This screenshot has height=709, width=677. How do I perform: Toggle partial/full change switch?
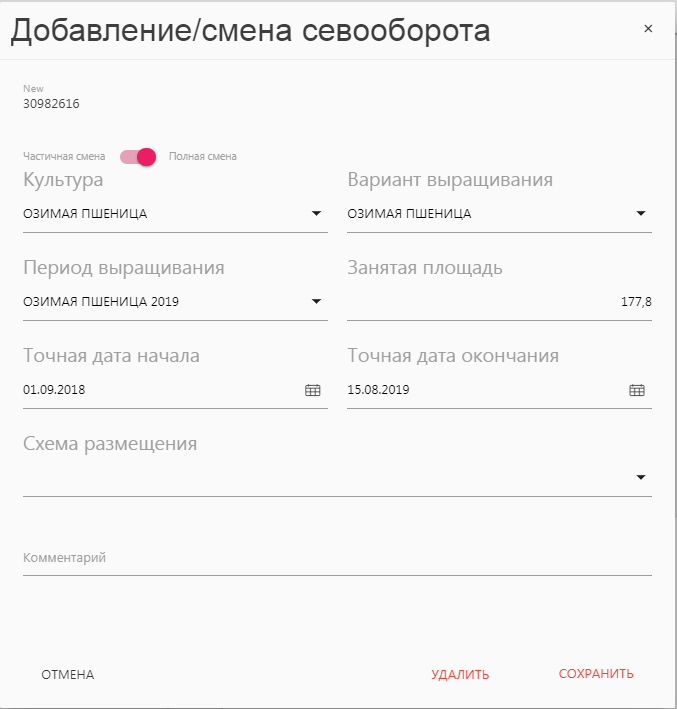pyautogui.click(x=138, y=156)
